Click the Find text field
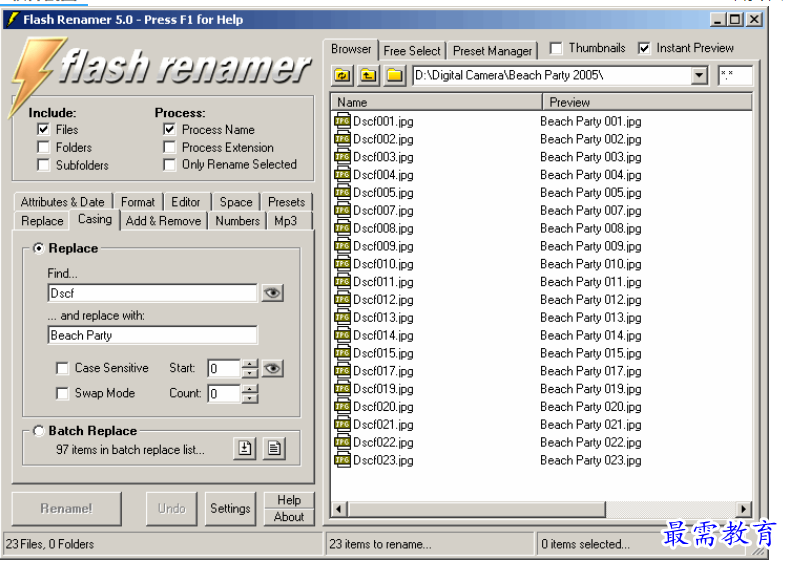This screenshot has height=565, width=785. click(x=153, y=293)
